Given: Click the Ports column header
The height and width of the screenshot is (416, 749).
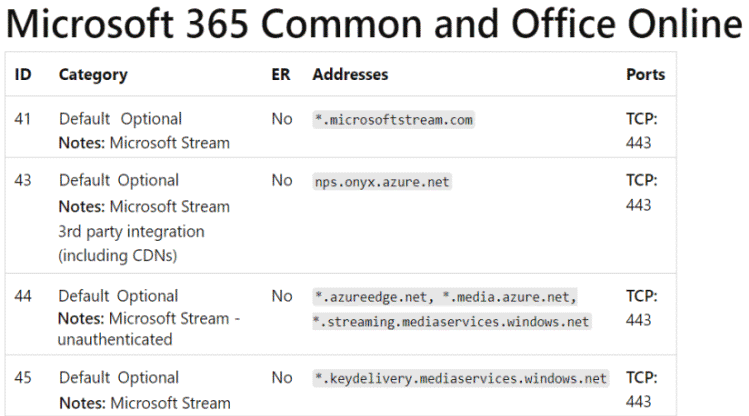Looking at the screenshot, I should [x=645, y=75].
